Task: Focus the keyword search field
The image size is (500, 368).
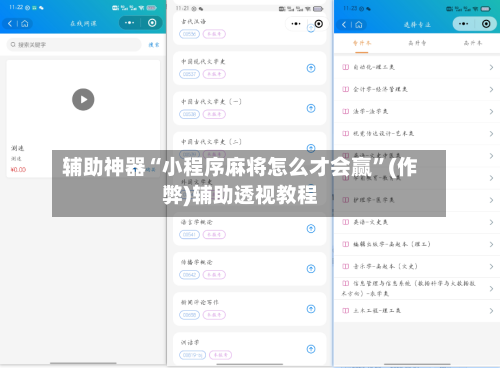Action: 74,45
